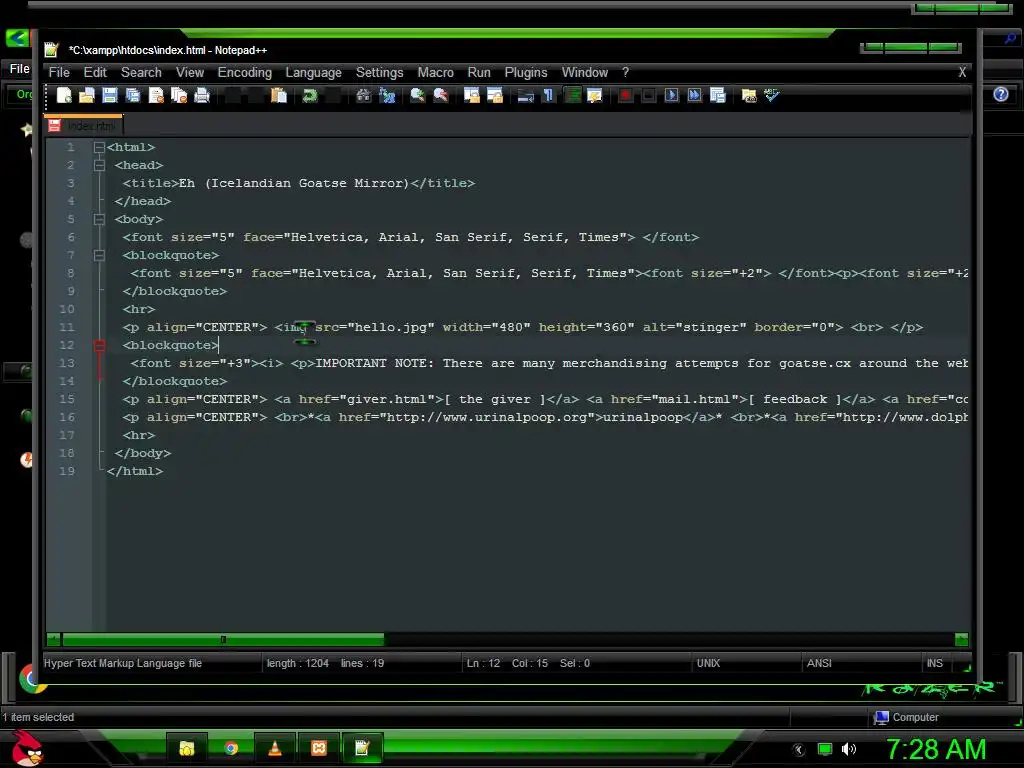The image size is (1024, 768).
Task: Open XAMPP control panel from the taskbar
Action: tap(319, 748)
